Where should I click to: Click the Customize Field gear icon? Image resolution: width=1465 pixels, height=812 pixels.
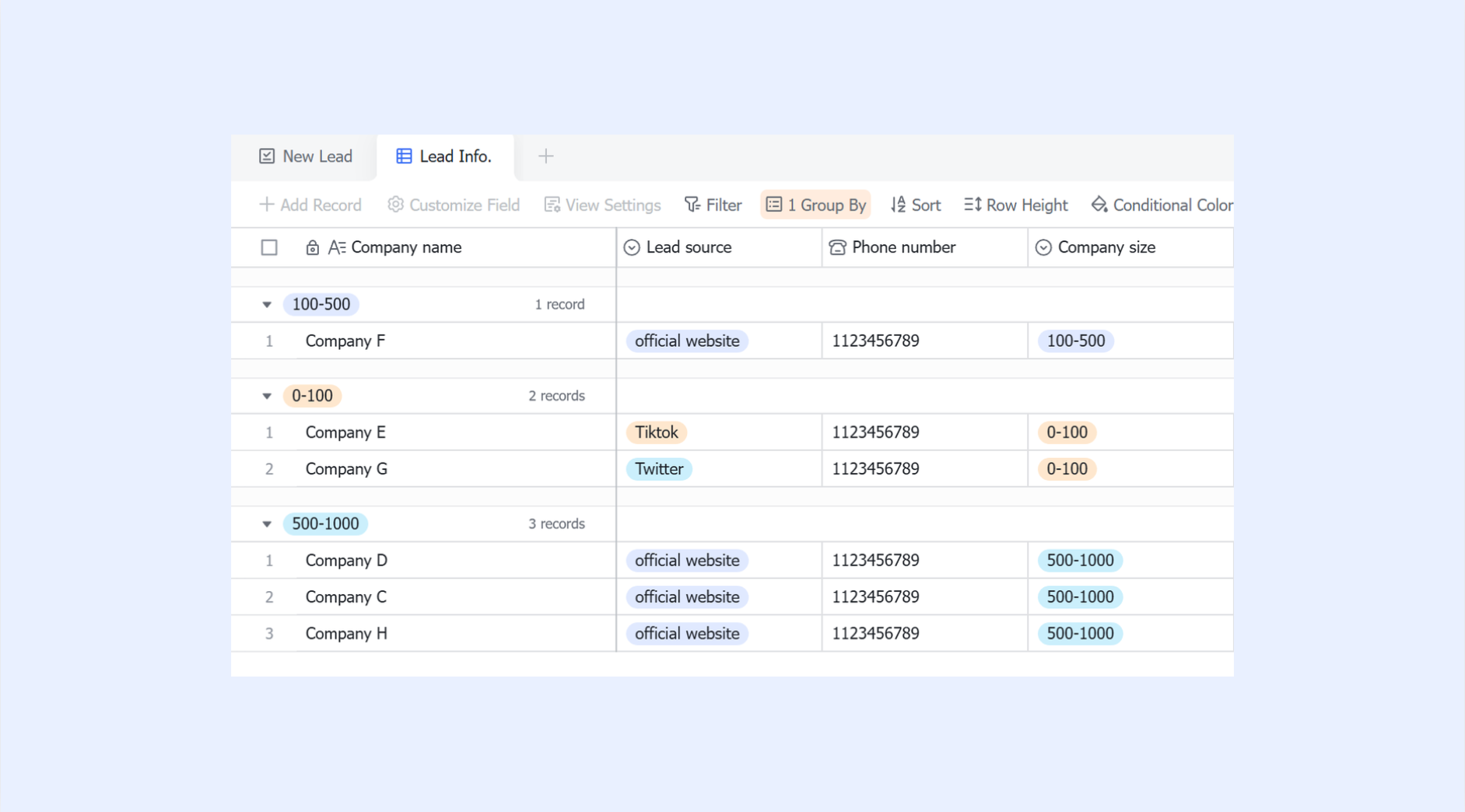point(395,205)
